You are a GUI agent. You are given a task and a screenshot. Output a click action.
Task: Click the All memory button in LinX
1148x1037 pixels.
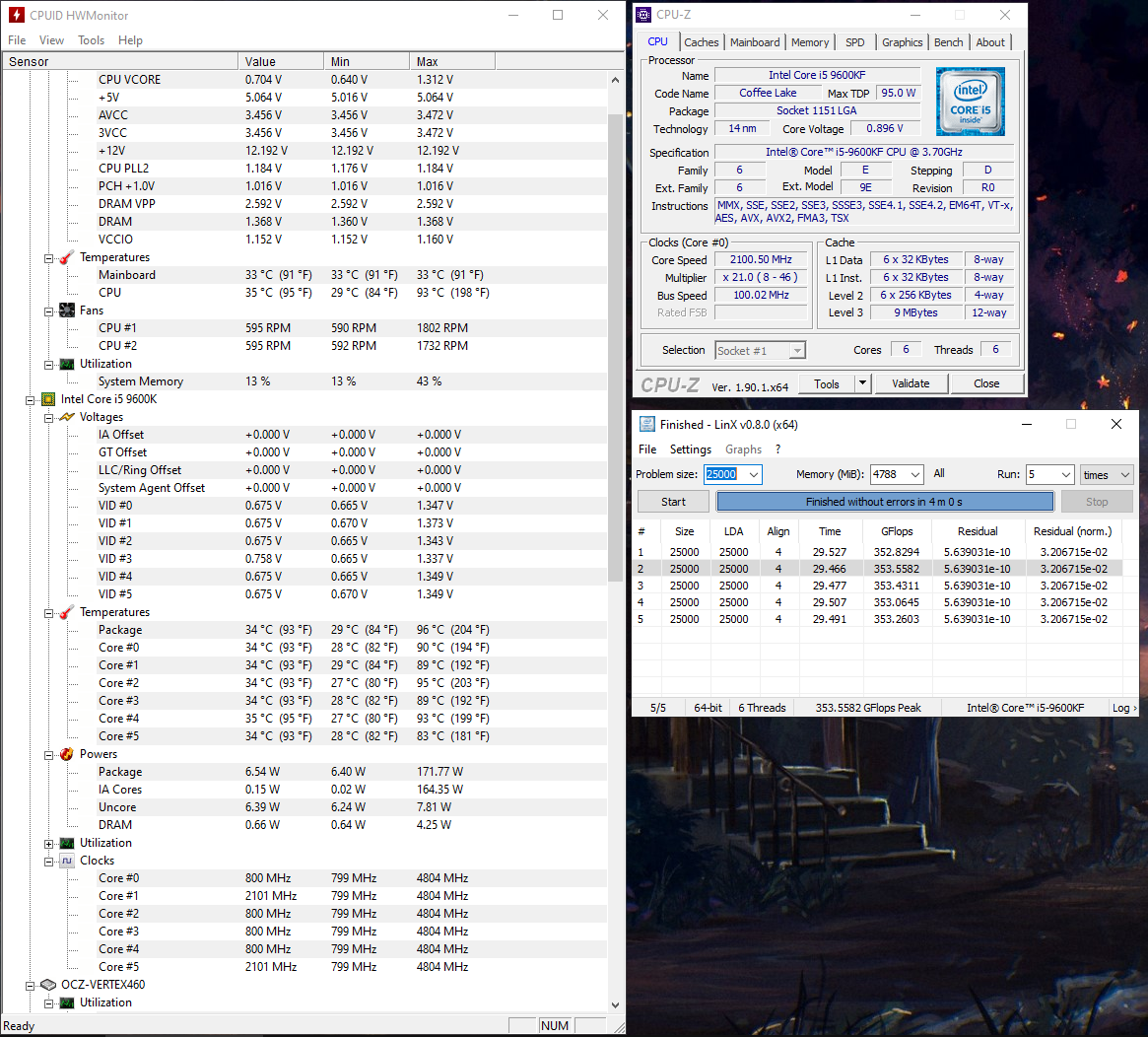(939, 474)
